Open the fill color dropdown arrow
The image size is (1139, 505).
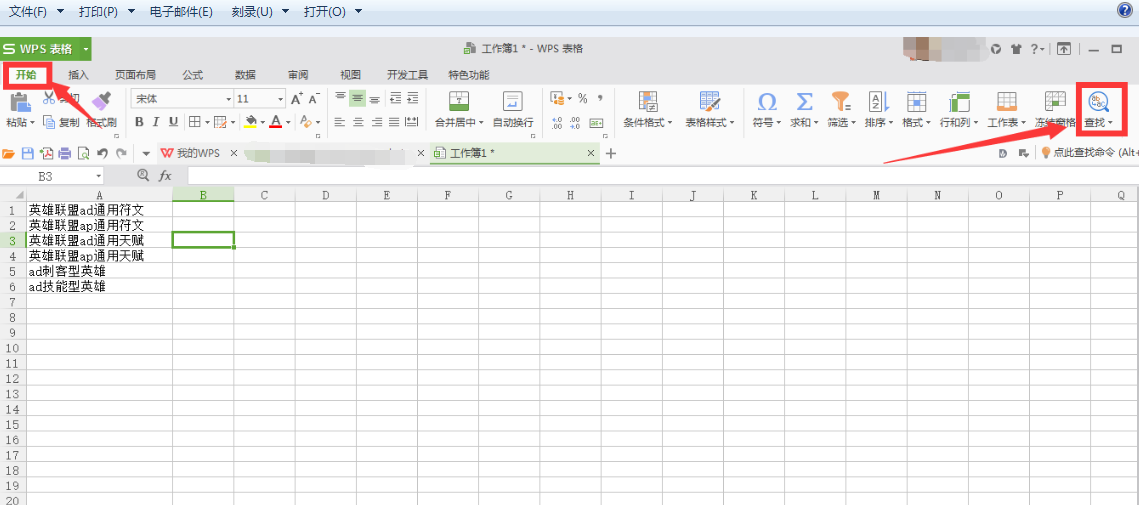pos(262,122)
